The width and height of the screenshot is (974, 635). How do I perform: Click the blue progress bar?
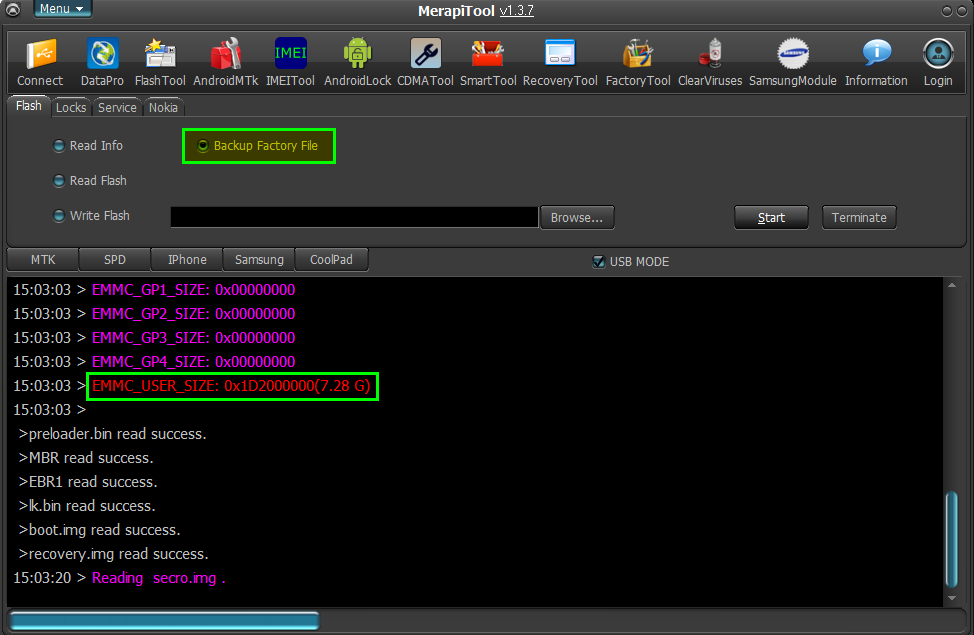[x=165, y=621]
